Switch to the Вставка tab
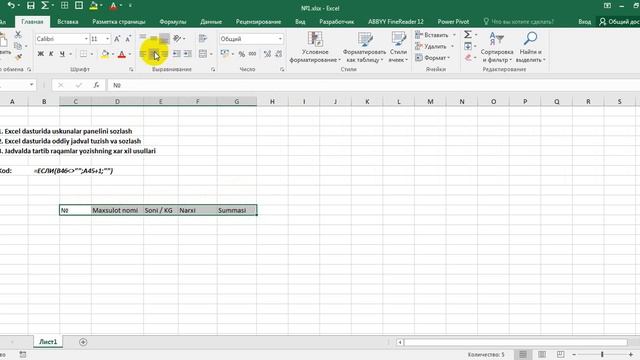 (x=68, y=22)
